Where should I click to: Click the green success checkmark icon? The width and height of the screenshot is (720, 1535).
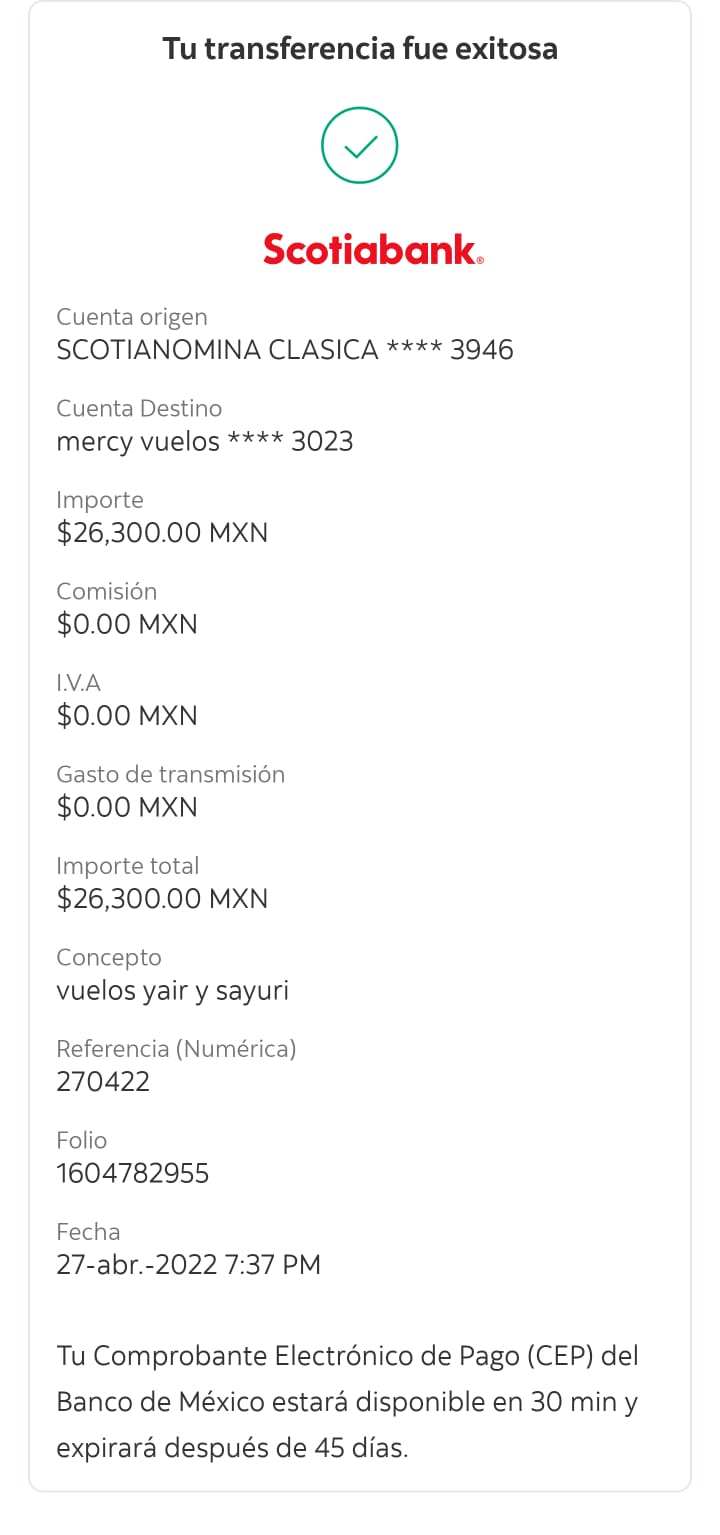[360, 147]
